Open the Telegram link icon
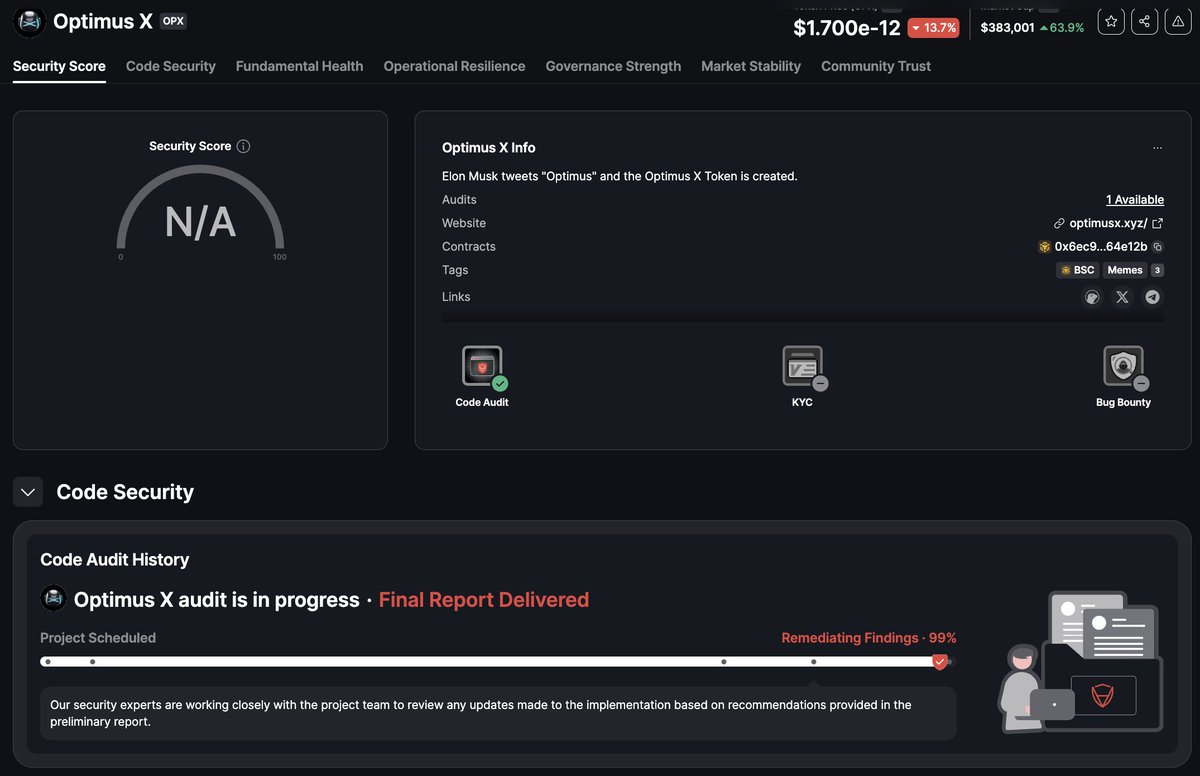Viewport: 1200px width, 776px height. tap(1152, 297)
